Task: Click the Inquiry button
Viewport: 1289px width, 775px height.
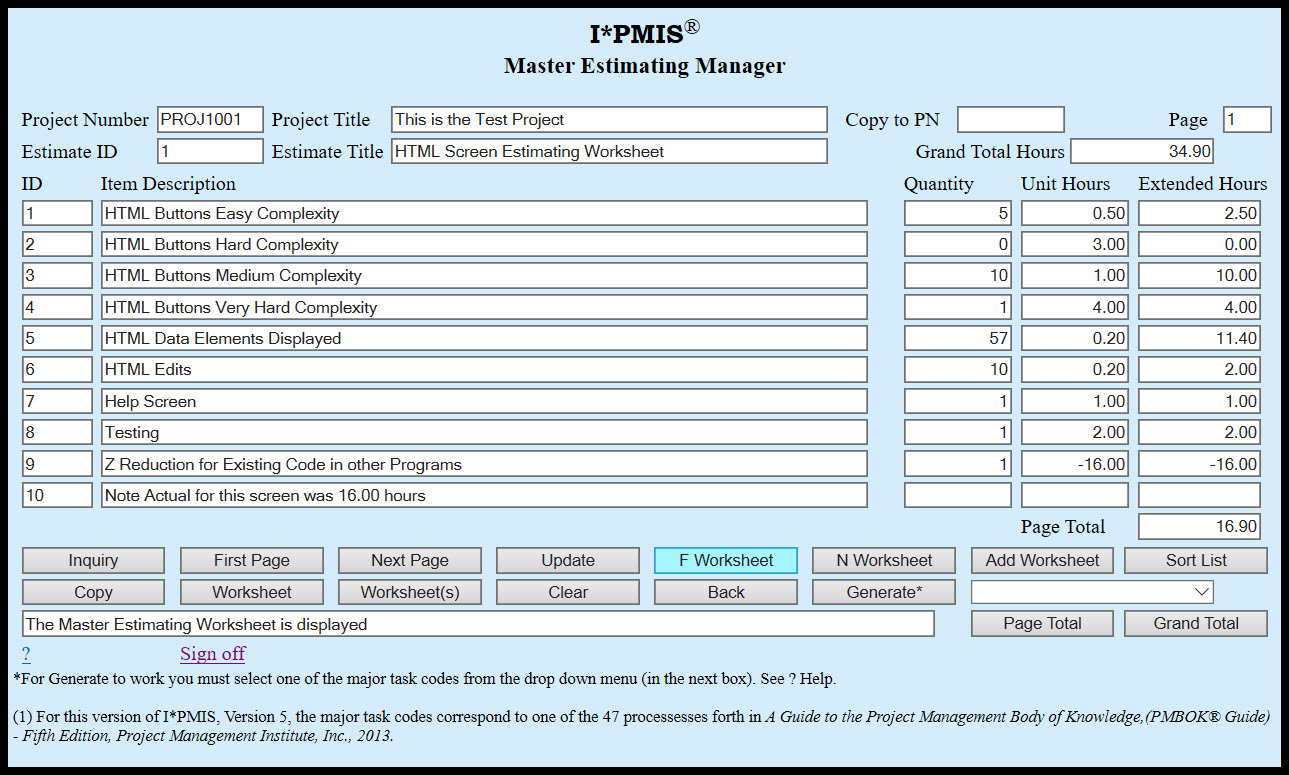Action: 92,560
